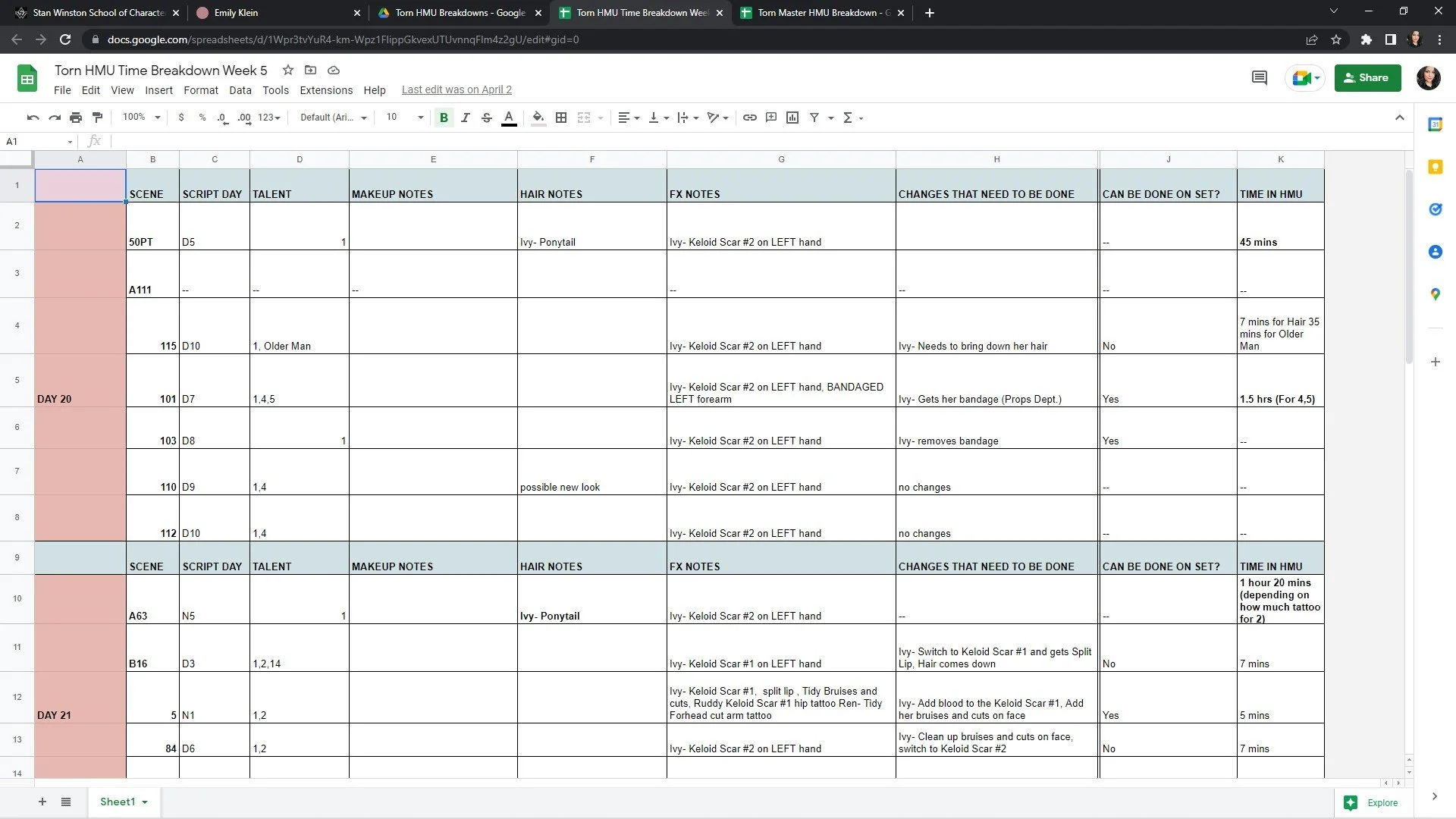Open the fill color picker

coord(538,118)
